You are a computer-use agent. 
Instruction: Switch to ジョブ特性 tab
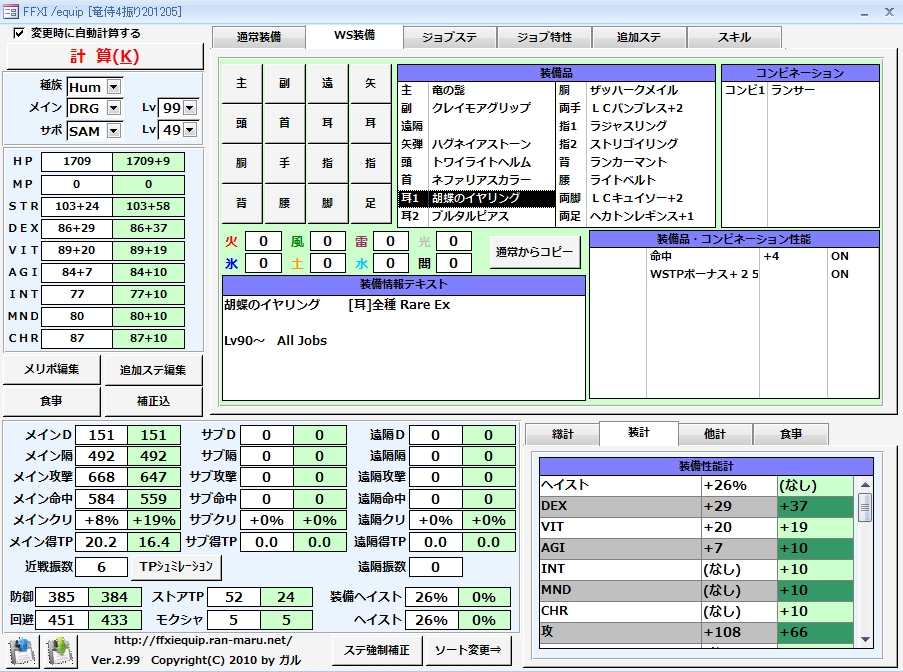[x=544, y=37]
